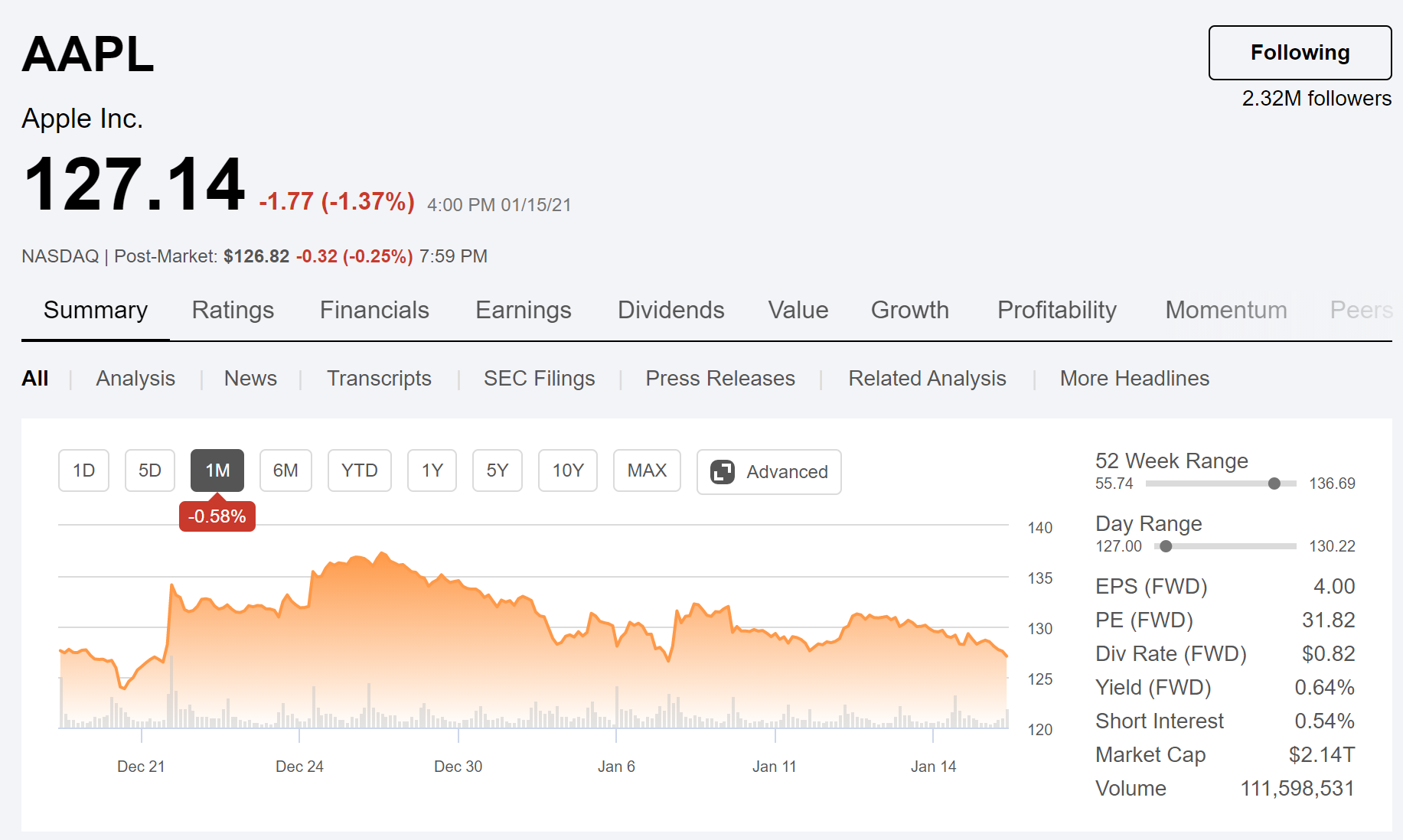
Task: Choose the YTD chart range
Action: click(x=360, y=470)
